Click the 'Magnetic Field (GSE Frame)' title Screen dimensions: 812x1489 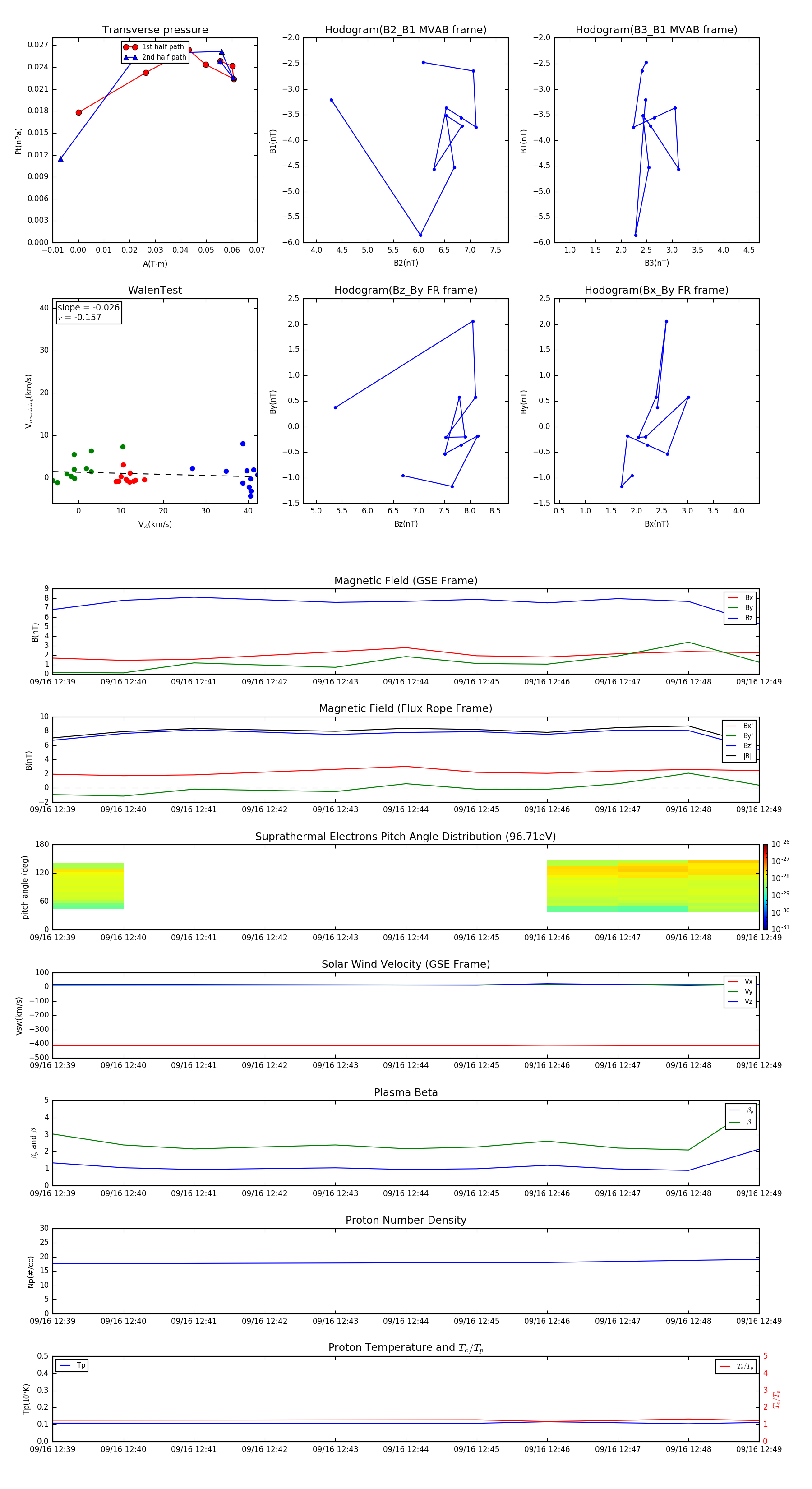pos(406,581)
